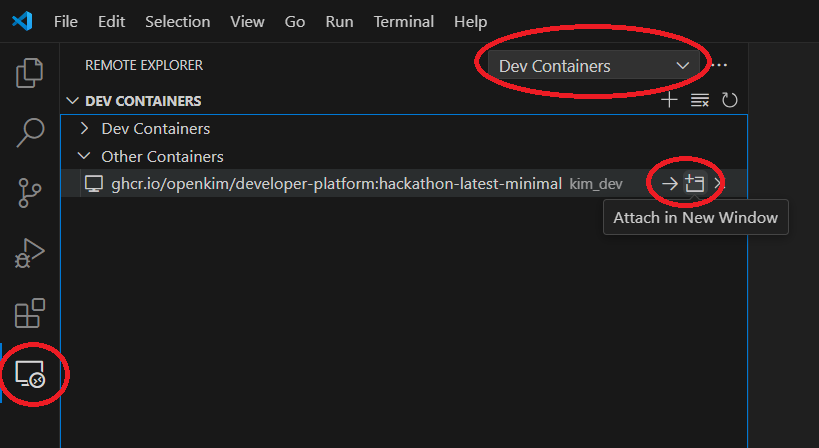Open the Selection menu
Image resolution: width=819 pixels, height=448 pixels.
pos(178,21)
